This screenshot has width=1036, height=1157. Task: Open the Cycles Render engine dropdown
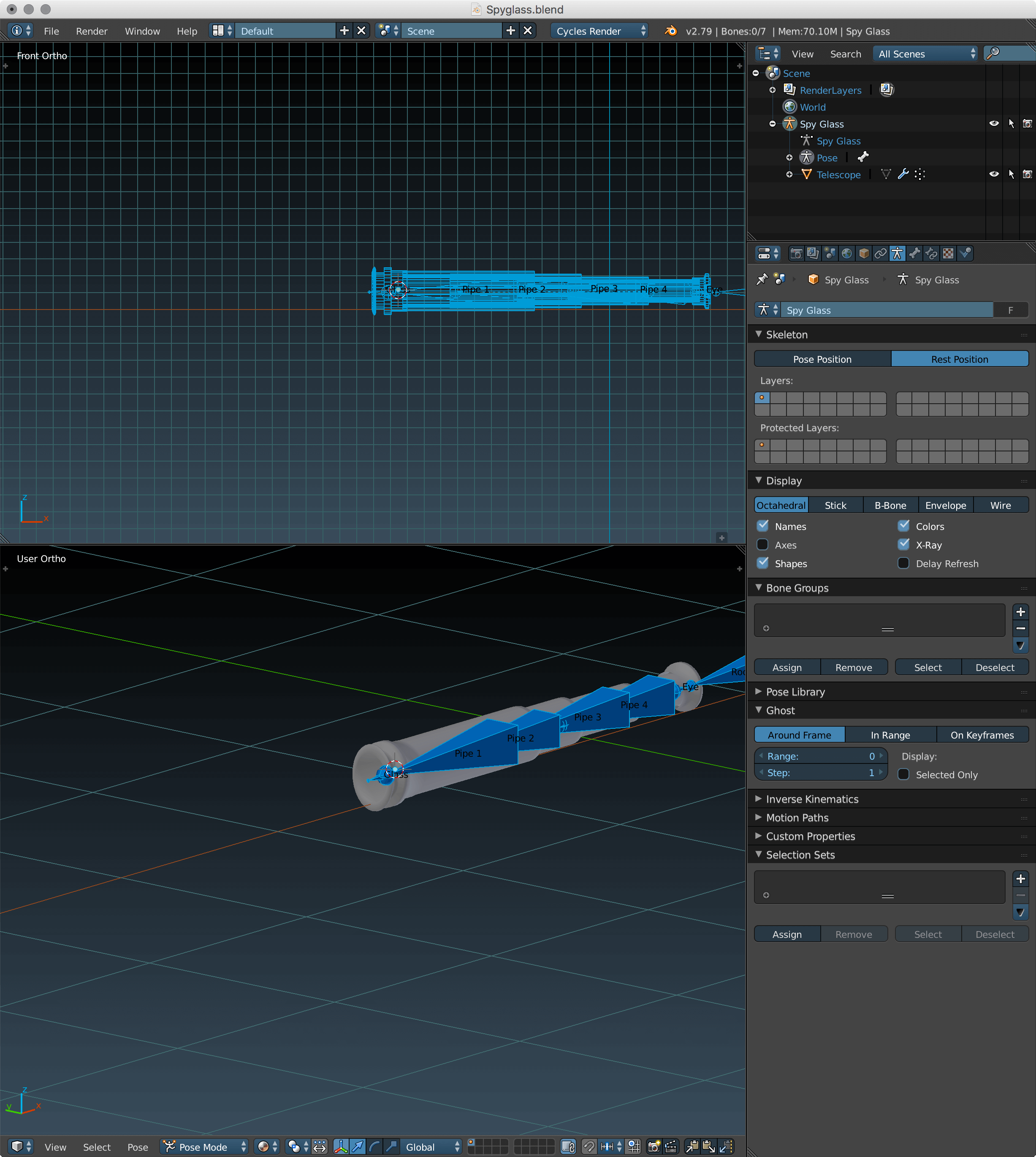pos(599,31)
